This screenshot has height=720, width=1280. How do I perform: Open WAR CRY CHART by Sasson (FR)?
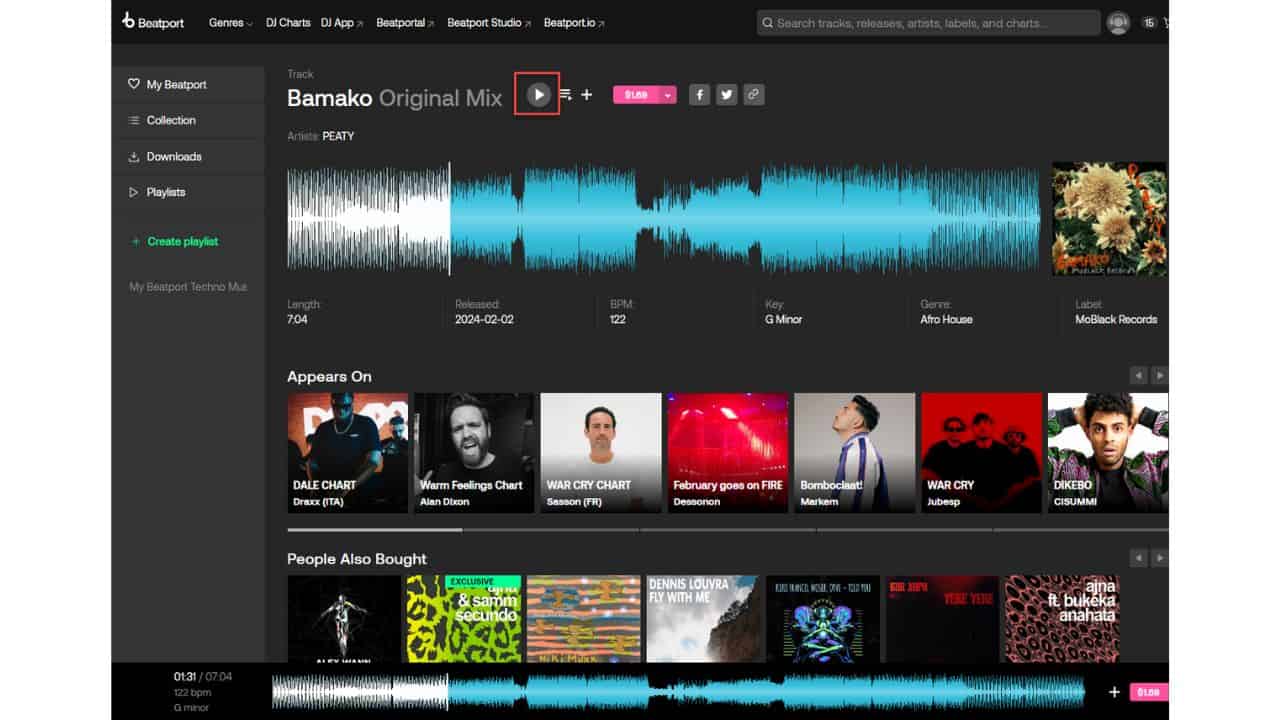tap(601, 452)
